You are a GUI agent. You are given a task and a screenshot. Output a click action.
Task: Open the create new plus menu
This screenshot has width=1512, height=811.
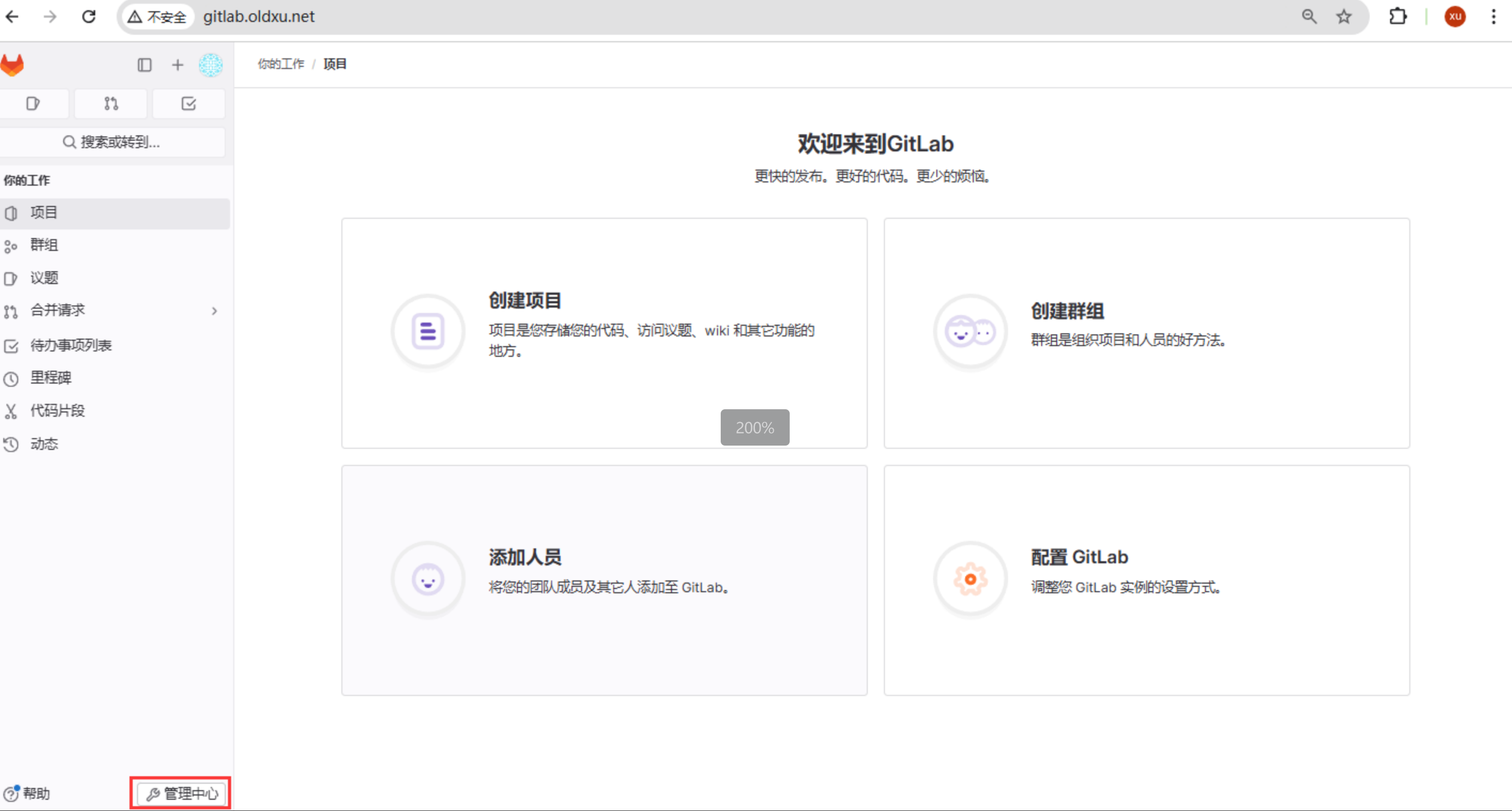(x=177, y=65)
